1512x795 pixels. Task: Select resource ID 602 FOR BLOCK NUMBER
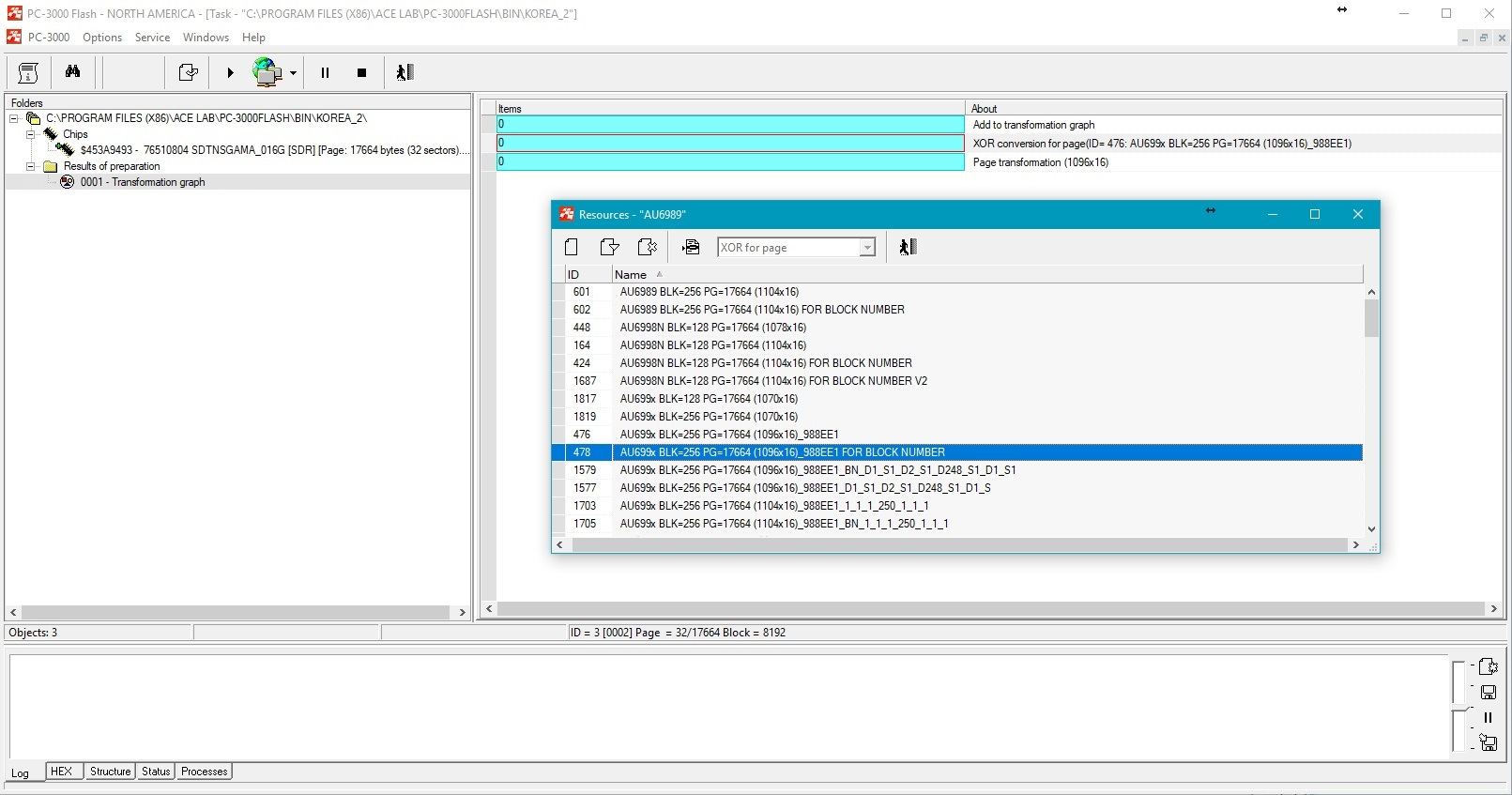pyautogui.click(x=957, y=310)
